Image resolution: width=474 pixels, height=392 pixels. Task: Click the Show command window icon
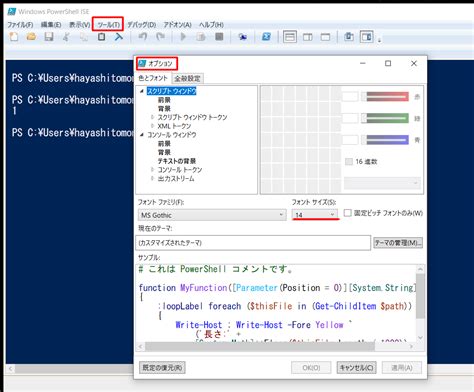(349, 37)
